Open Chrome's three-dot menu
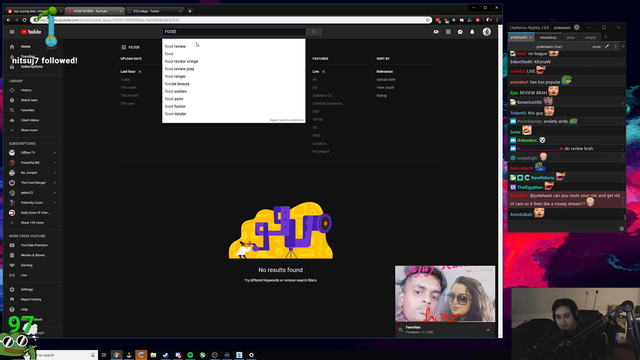This screenshot has width=640, height=360. [x=497, y=20]
